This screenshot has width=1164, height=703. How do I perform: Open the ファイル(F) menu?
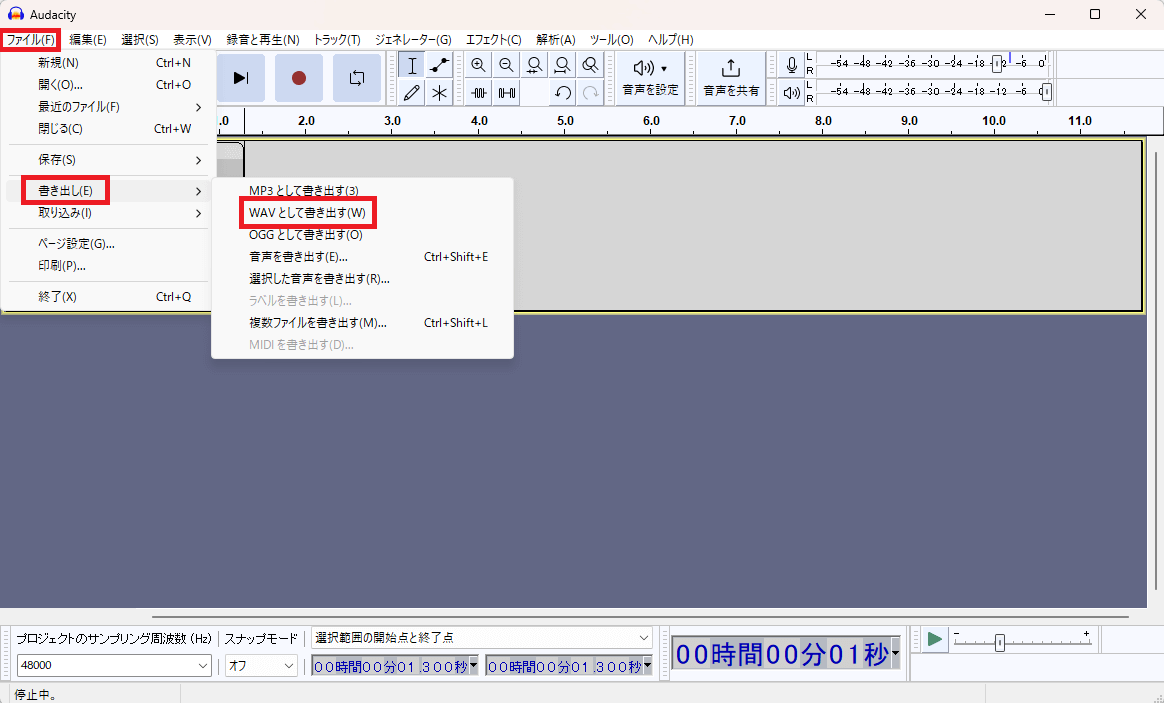click(x=30, y=39)
